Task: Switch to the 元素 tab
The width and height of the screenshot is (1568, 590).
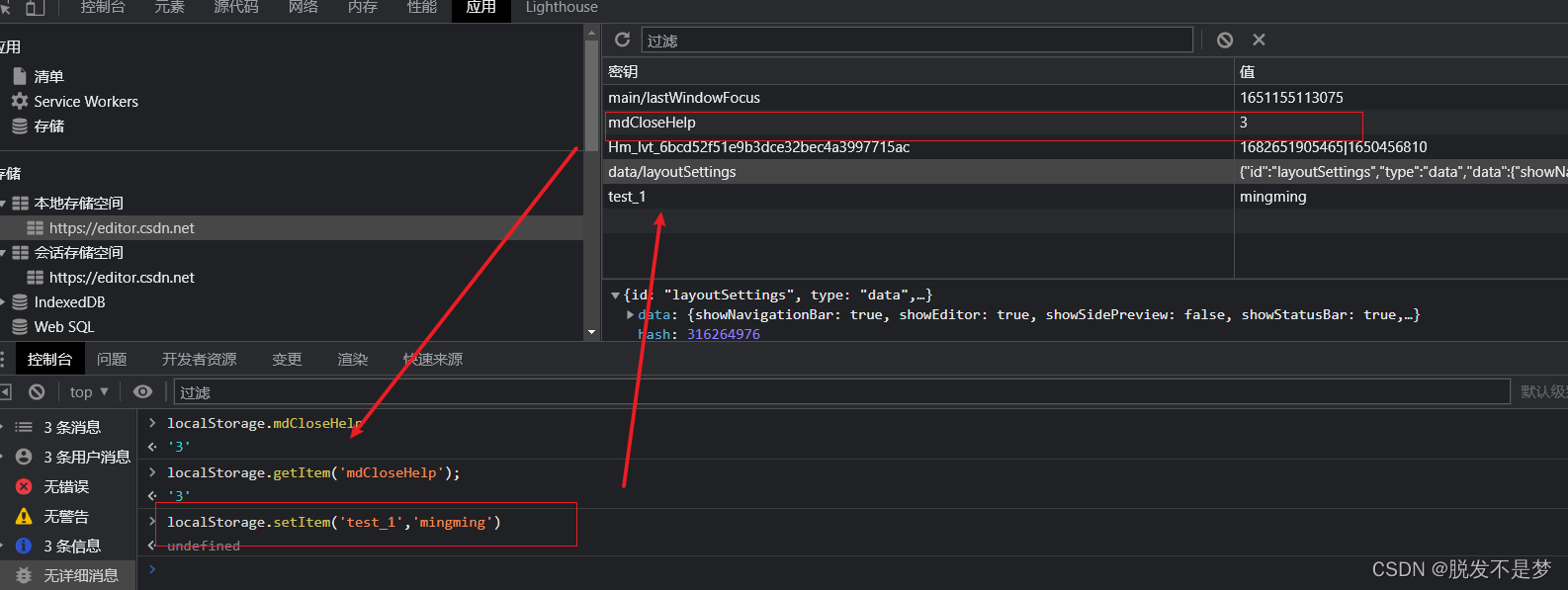Action: pos(169,8)
